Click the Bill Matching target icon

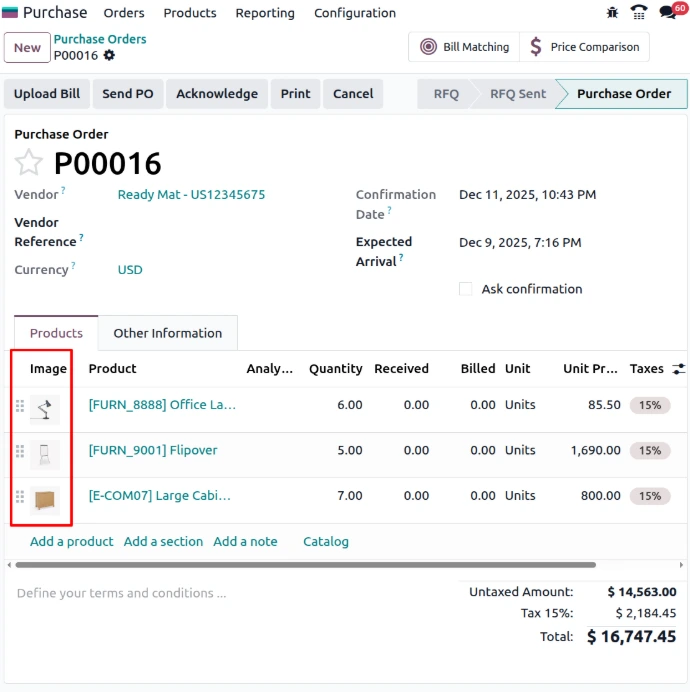429,47
